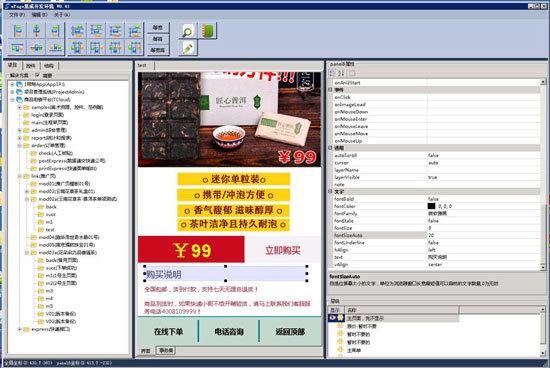Viewport: 550px width, 368px height.
Task: Select the V01 backup tree item
Action: point(61,314)
